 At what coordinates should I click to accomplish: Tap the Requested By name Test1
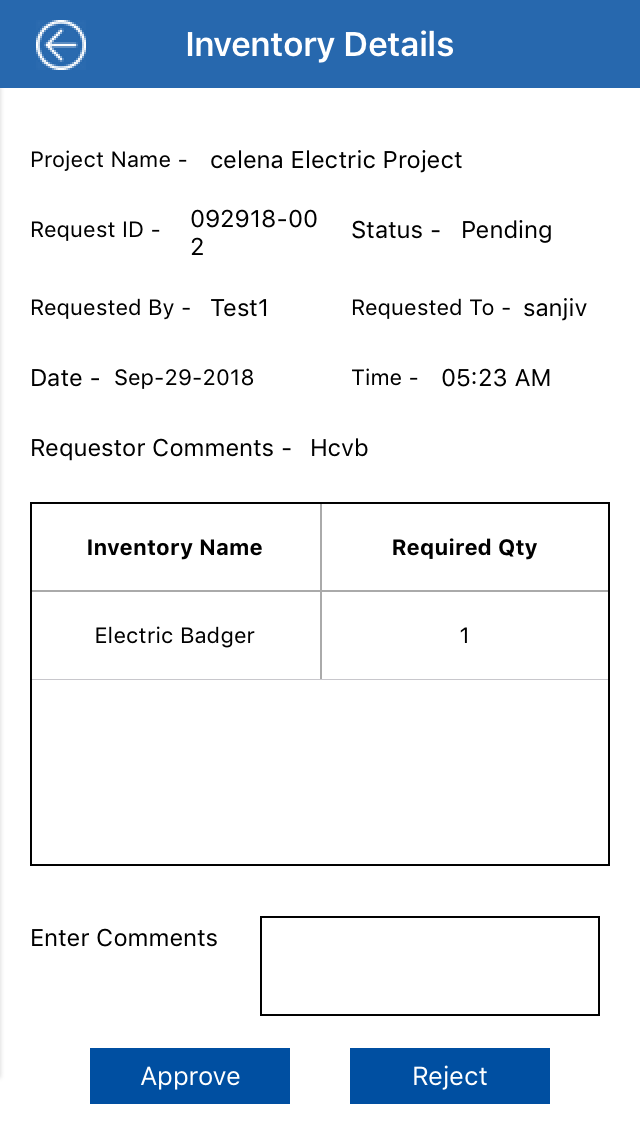pyautogui.click(x=240, y=308)
